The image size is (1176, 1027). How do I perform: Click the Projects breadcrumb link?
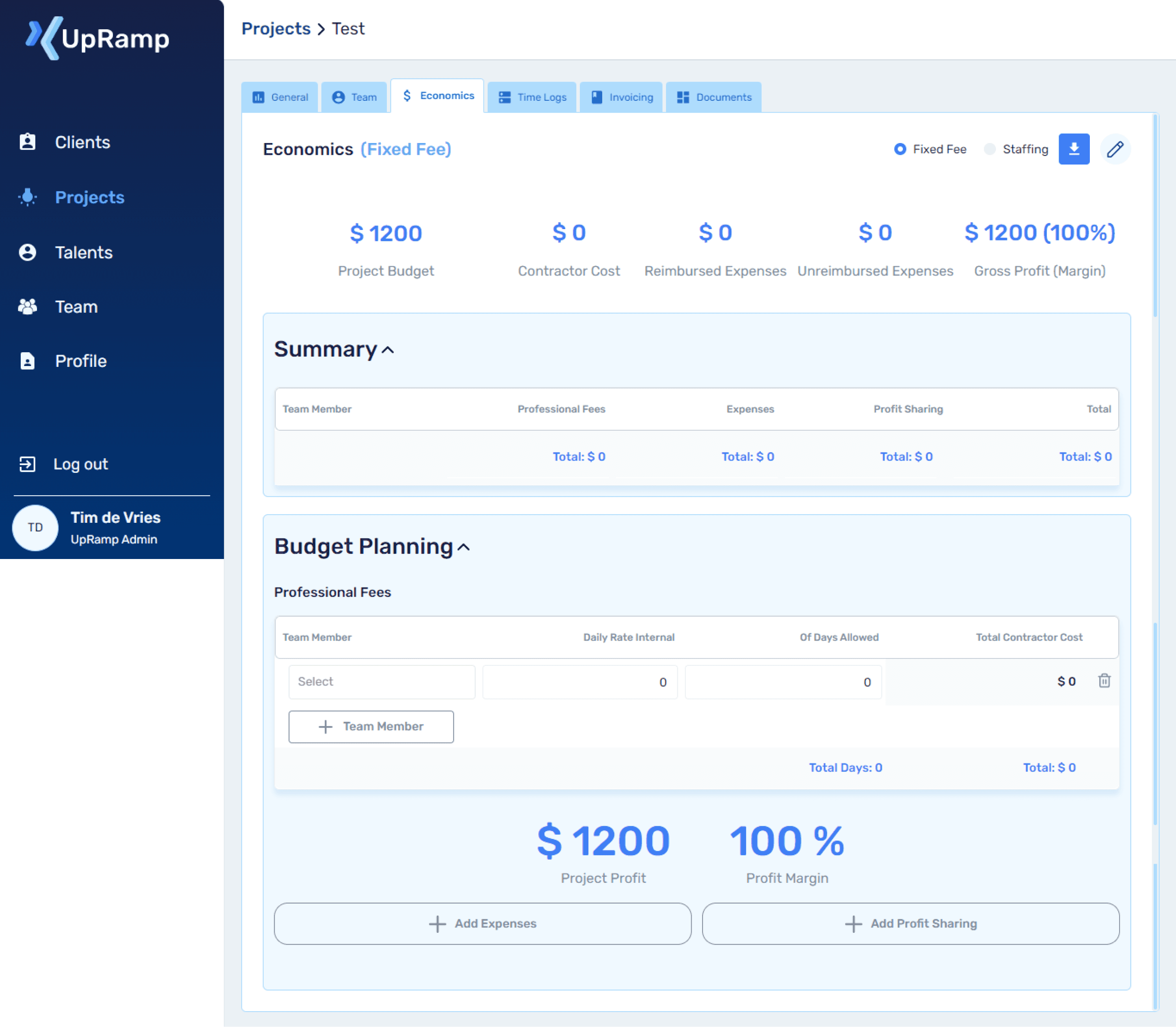coord(276,29)
